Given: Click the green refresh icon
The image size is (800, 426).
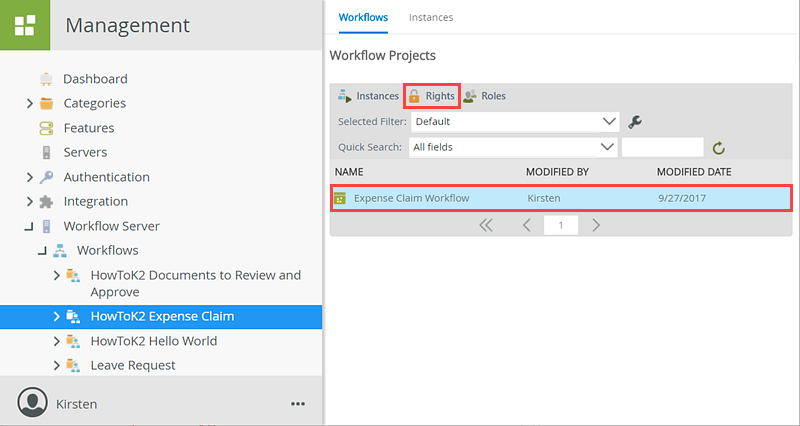Looking at the screenshot, I should (x=718, y=148).
